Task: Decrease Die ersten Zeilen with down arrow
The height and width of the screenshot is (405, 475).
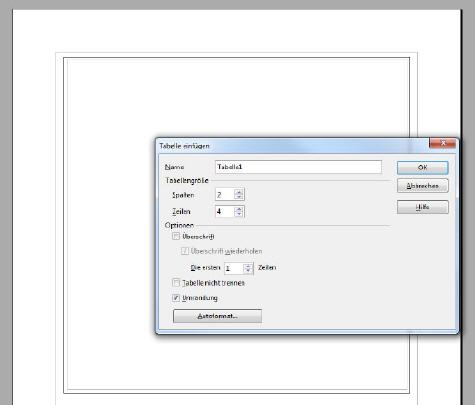Action: [x=248, y=270]
